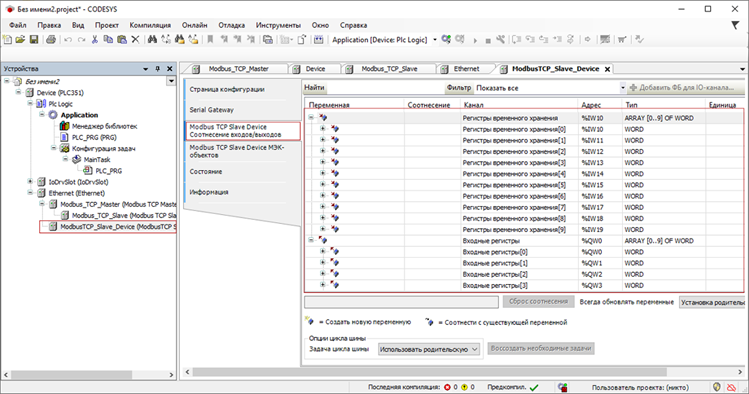Click the Paste clipboard icon
Screen dimensions: 749x394
coord(122,40)
